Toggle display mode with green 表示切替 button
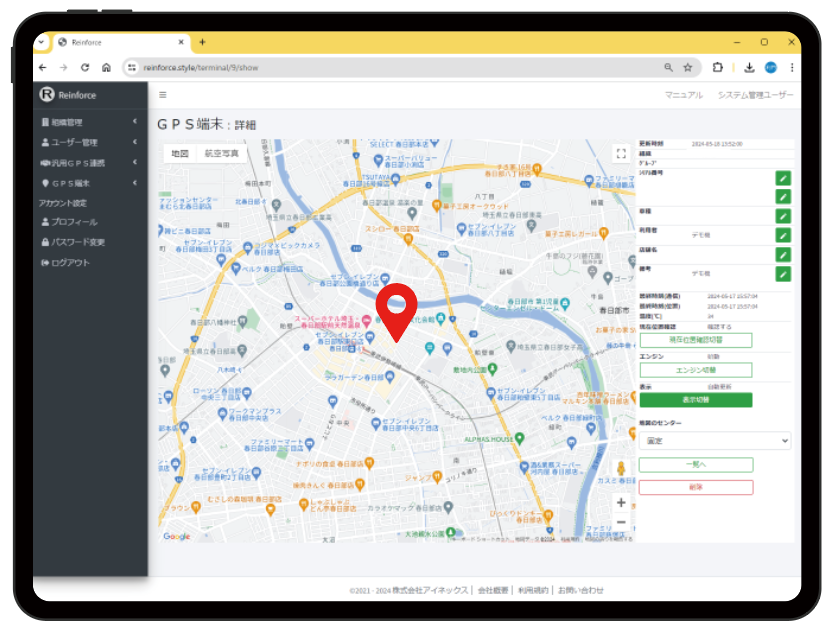 [x=695, y=400]
